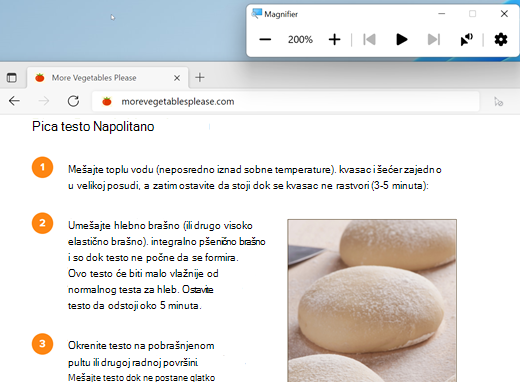
Task: Click the text 'Mešajte toplu vodu'
Action: (x=111, y=170)
